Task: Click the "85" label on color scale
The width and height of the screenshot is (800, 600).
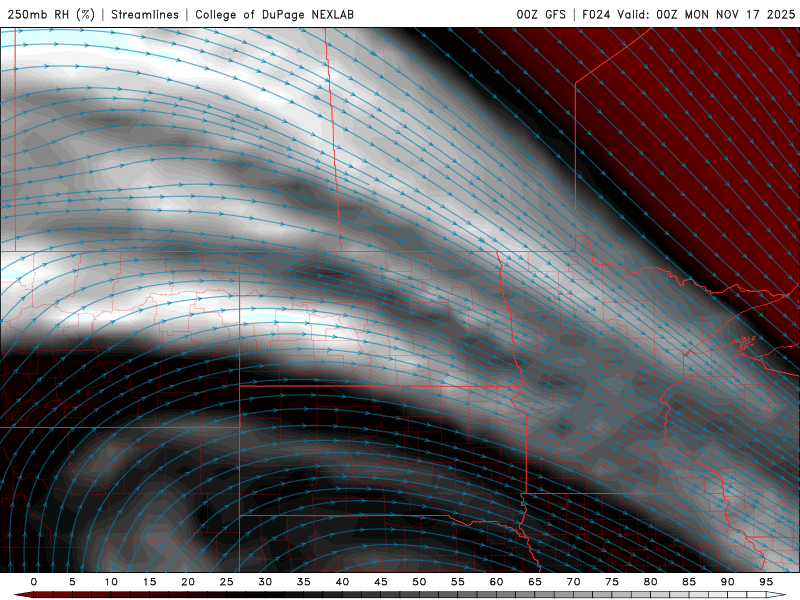Action: 689,582
